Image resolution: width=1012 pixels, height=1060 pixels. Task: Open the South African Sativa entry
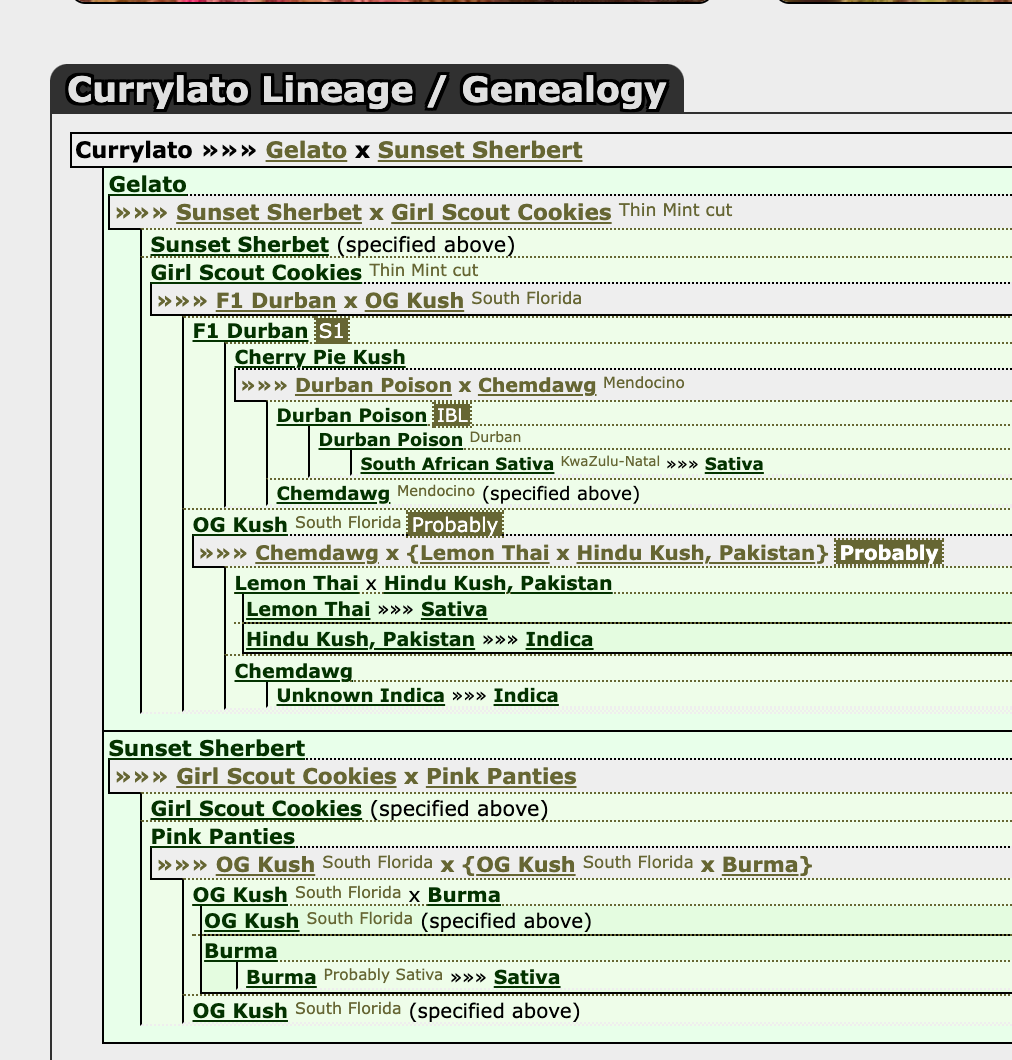pos(456,464)
